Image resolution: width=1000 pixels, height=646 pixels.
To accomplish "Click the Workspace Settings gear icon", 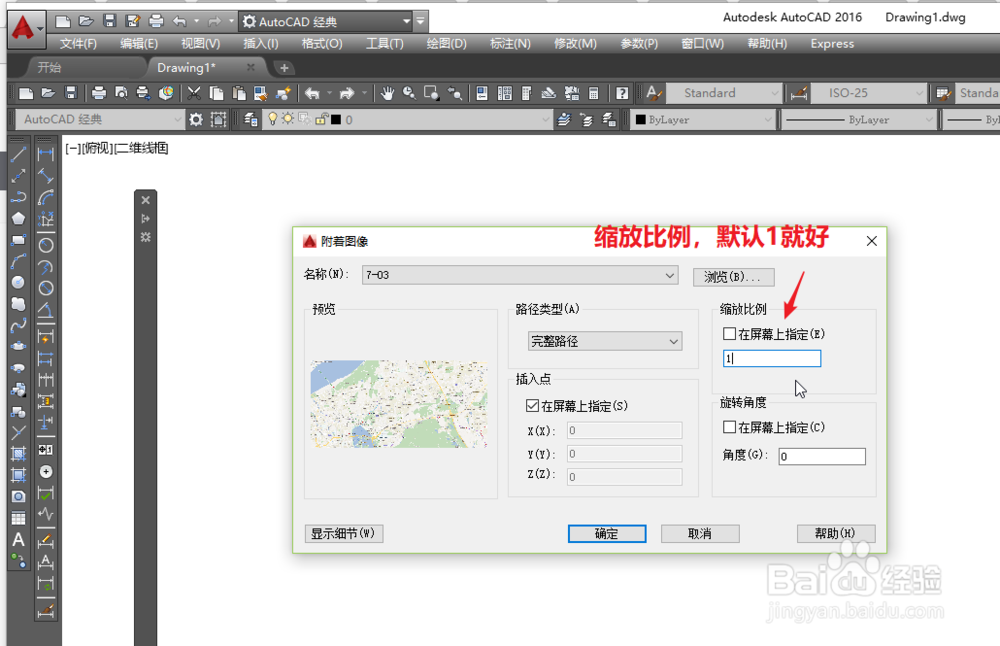I will click(x=196, y=119).
